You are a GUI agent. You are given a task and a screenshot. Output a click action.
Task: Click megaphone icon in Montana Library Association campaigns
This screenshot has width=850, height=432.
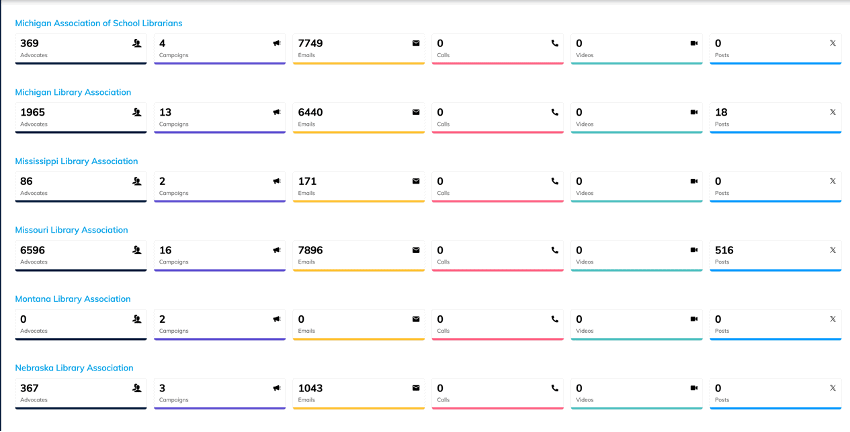(277, 319)
